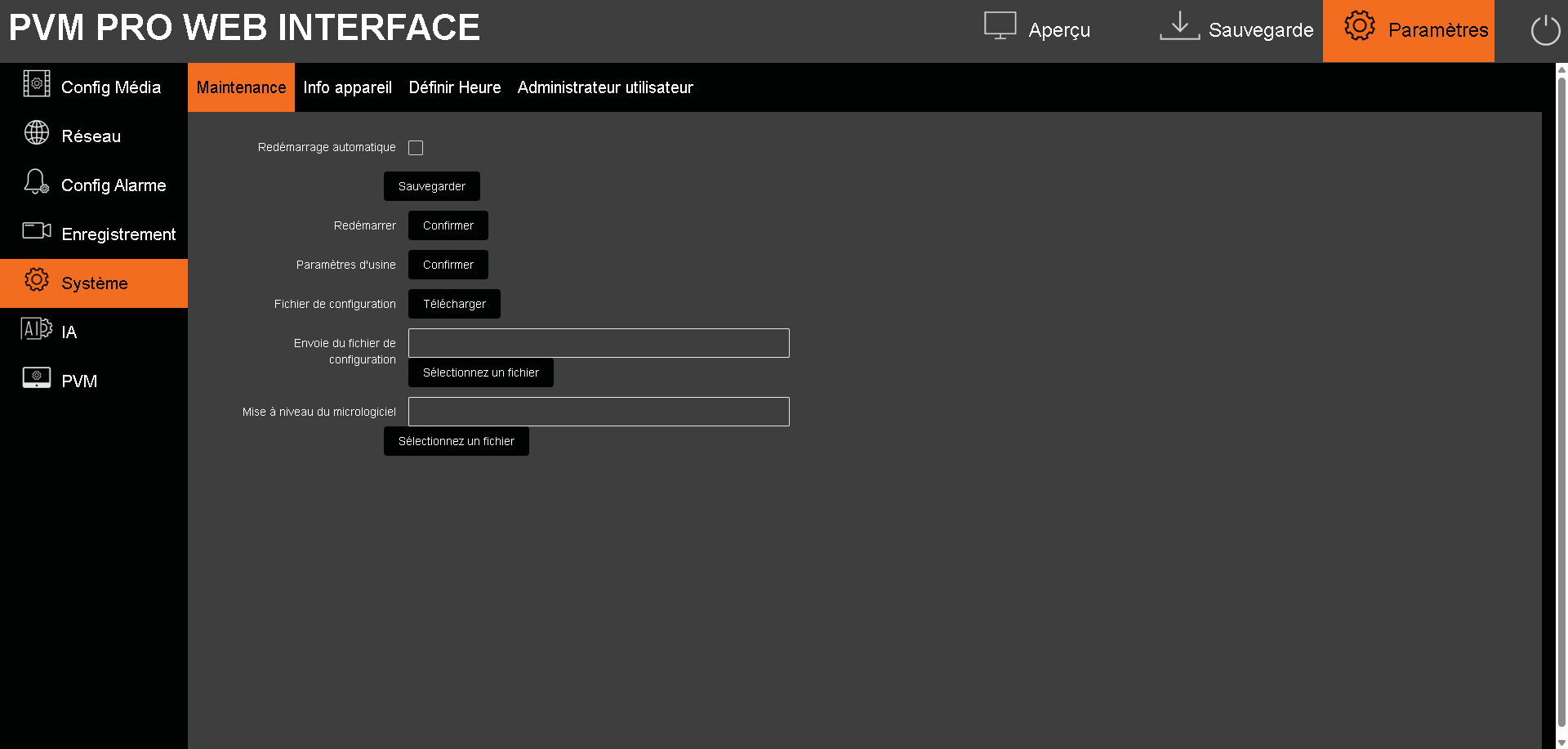Click the Aperçu header label

(1059, 30)
